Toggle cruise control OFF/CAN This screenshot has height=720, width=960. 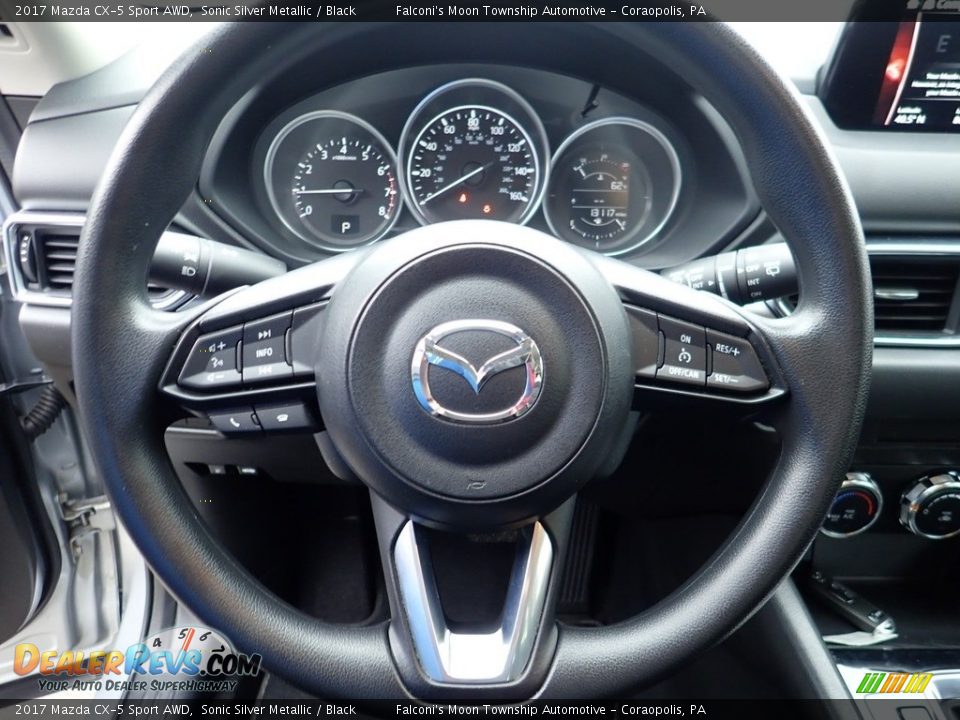[684, 372]
